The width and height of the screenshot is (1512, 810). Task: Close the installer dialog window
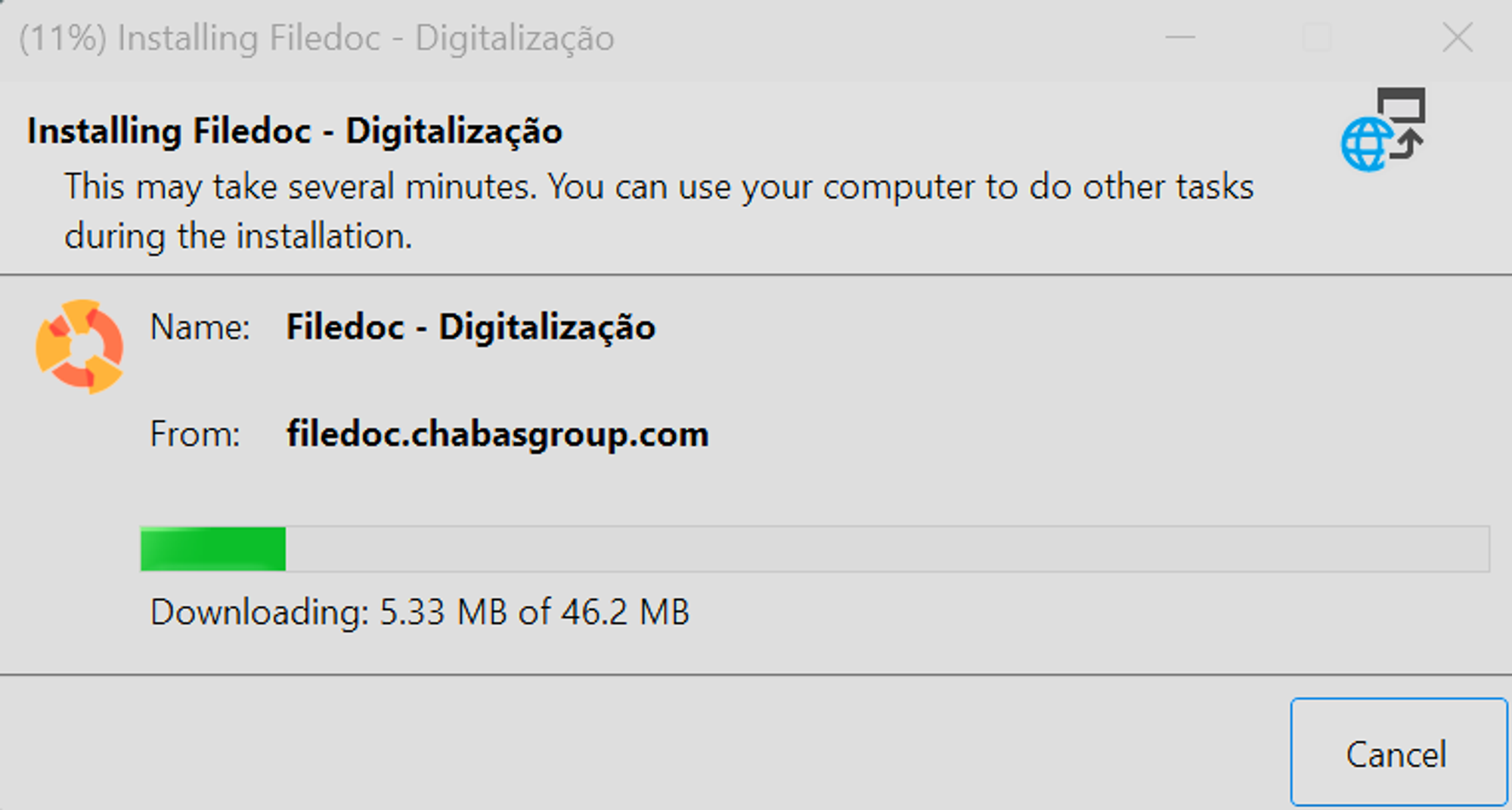(x=1457, y=37)
